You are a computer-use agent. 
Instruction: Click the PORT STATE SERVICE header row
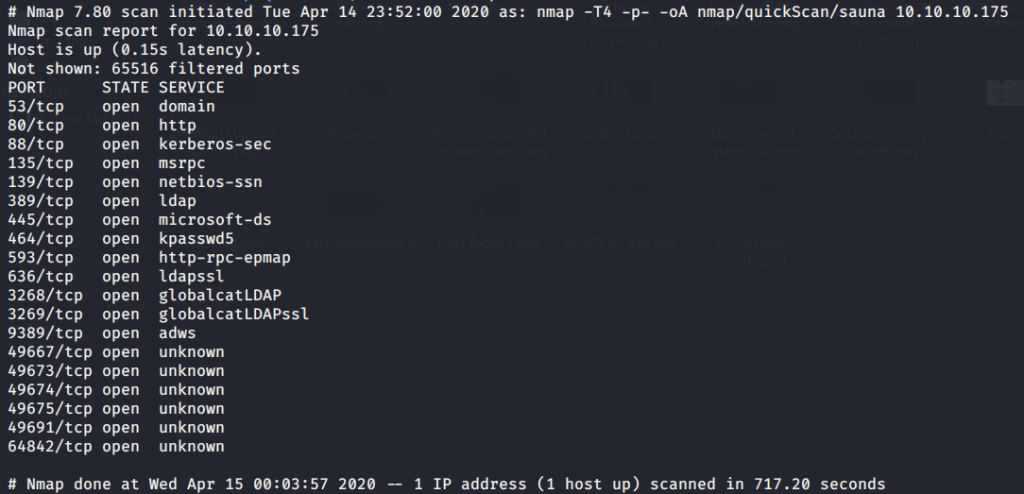pyautogui.click(x=115, y=87)
